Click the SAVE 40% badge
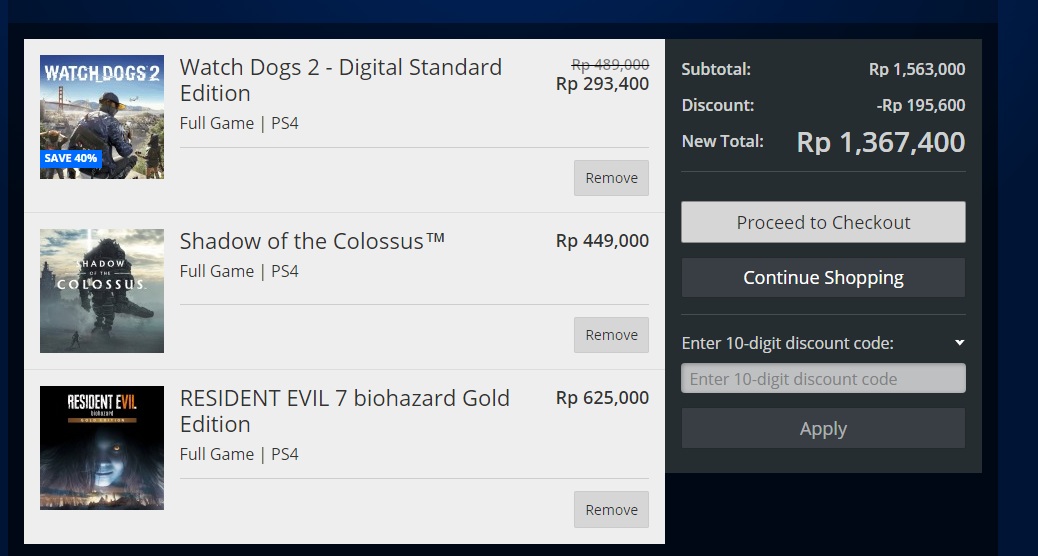This screenshot has height=556, width=1038. pos(71,158)
